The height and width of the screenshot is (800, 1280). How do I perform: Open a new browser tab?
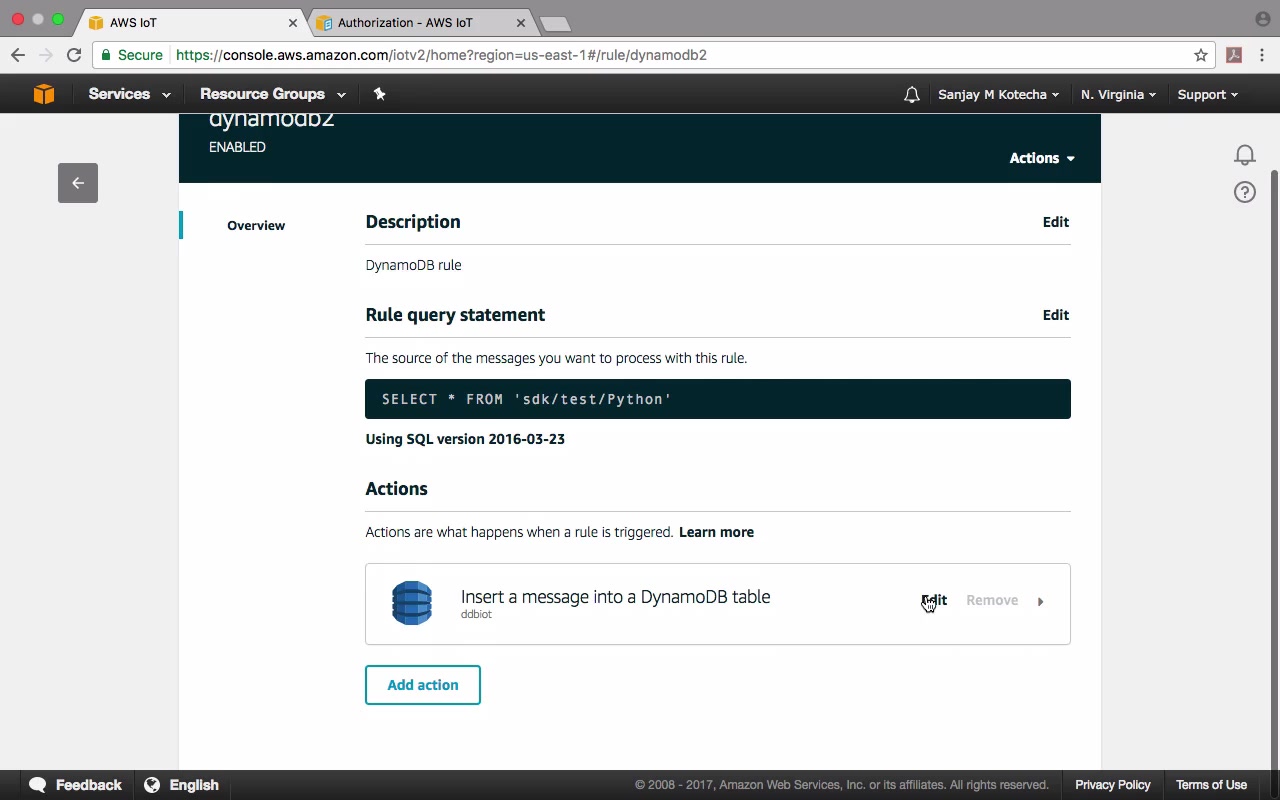click(554, 23)
